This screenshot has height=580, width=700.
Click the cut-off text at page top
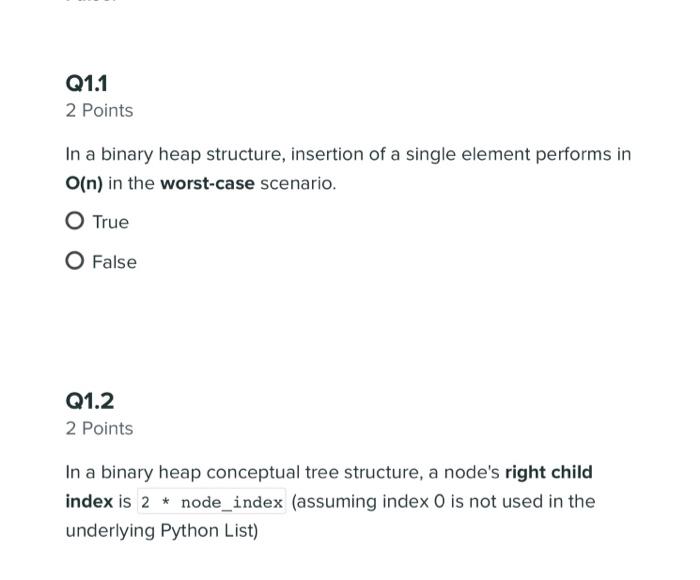pyautogui.click(x=95, y=3)
